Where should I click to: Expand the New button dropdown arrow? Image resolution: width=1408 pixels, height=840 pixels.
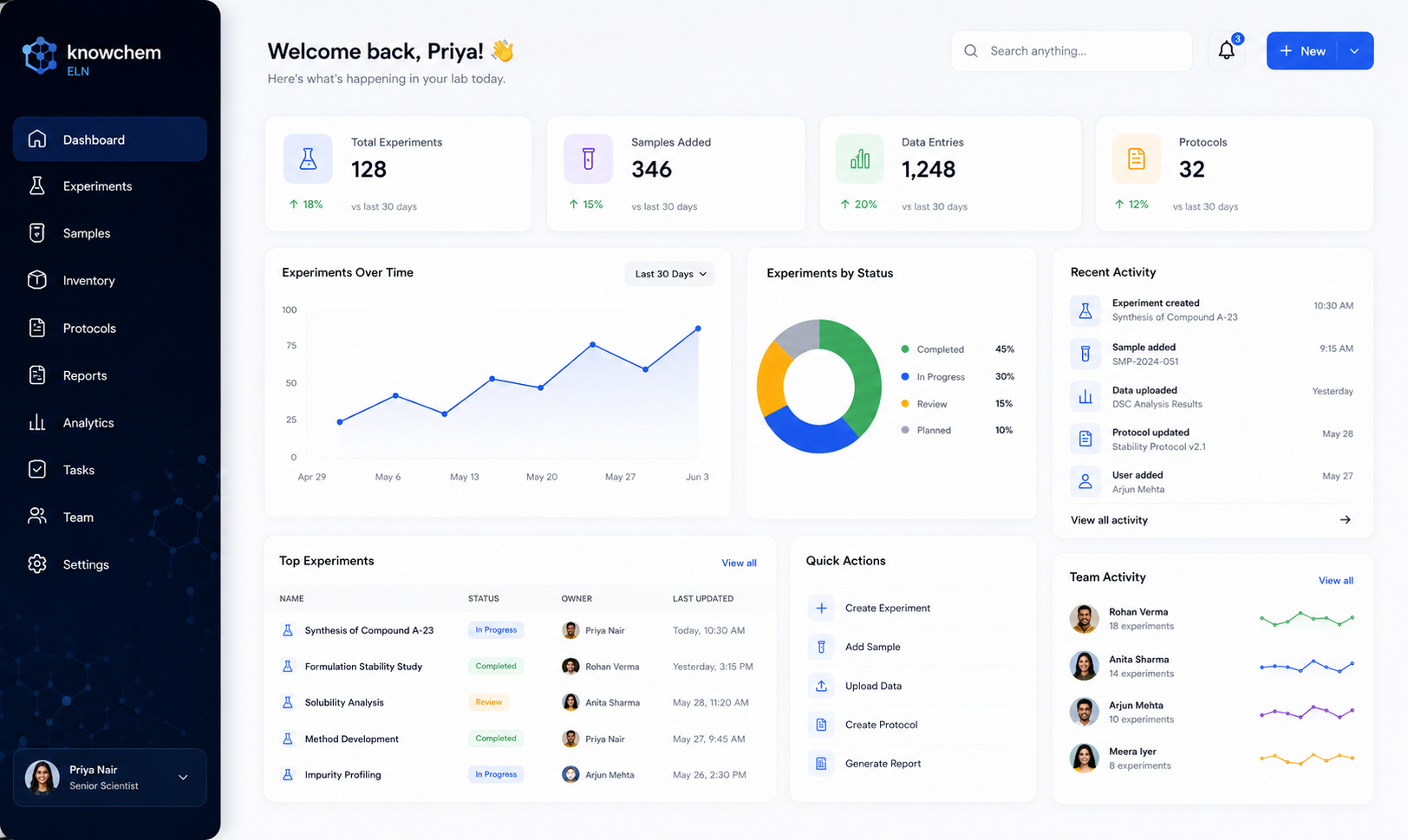point(1354,51)
